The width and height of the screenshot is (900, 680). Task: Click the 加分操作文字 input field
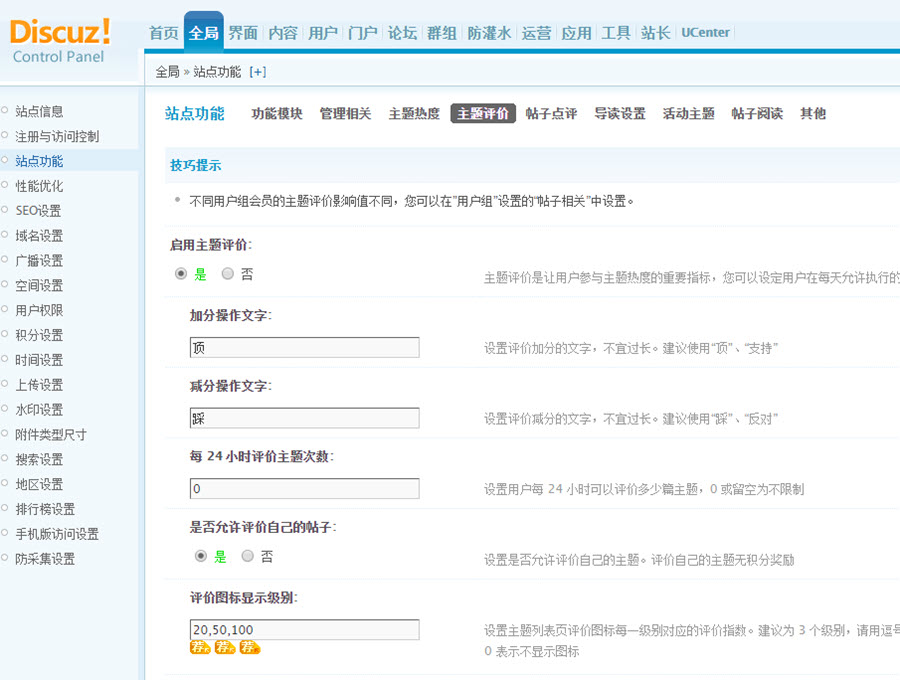304,347
